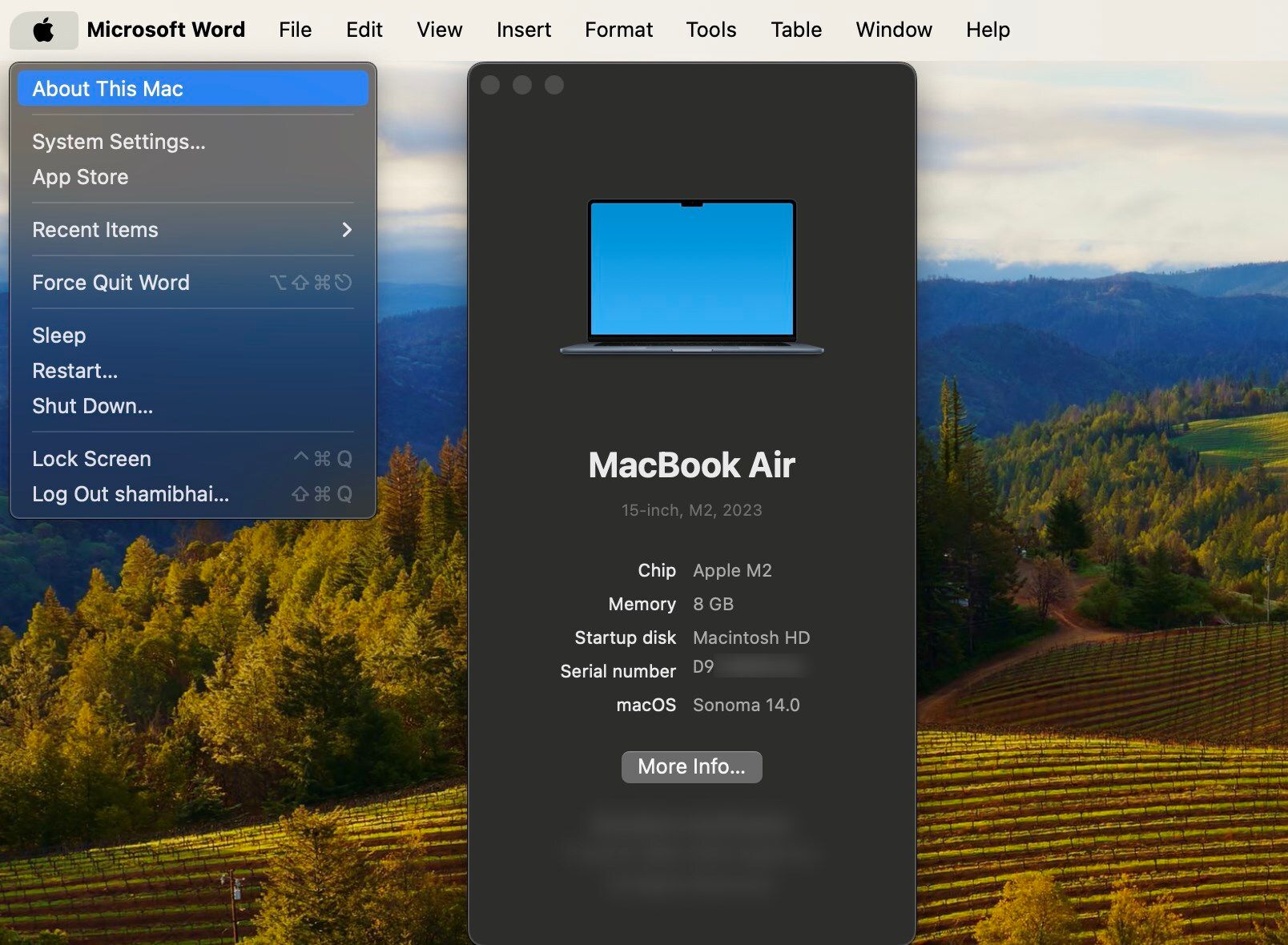The image size is (1288, 945).
Task: Open the Apple logo menu
Action: pyautogui.click(x=44, y=30)
